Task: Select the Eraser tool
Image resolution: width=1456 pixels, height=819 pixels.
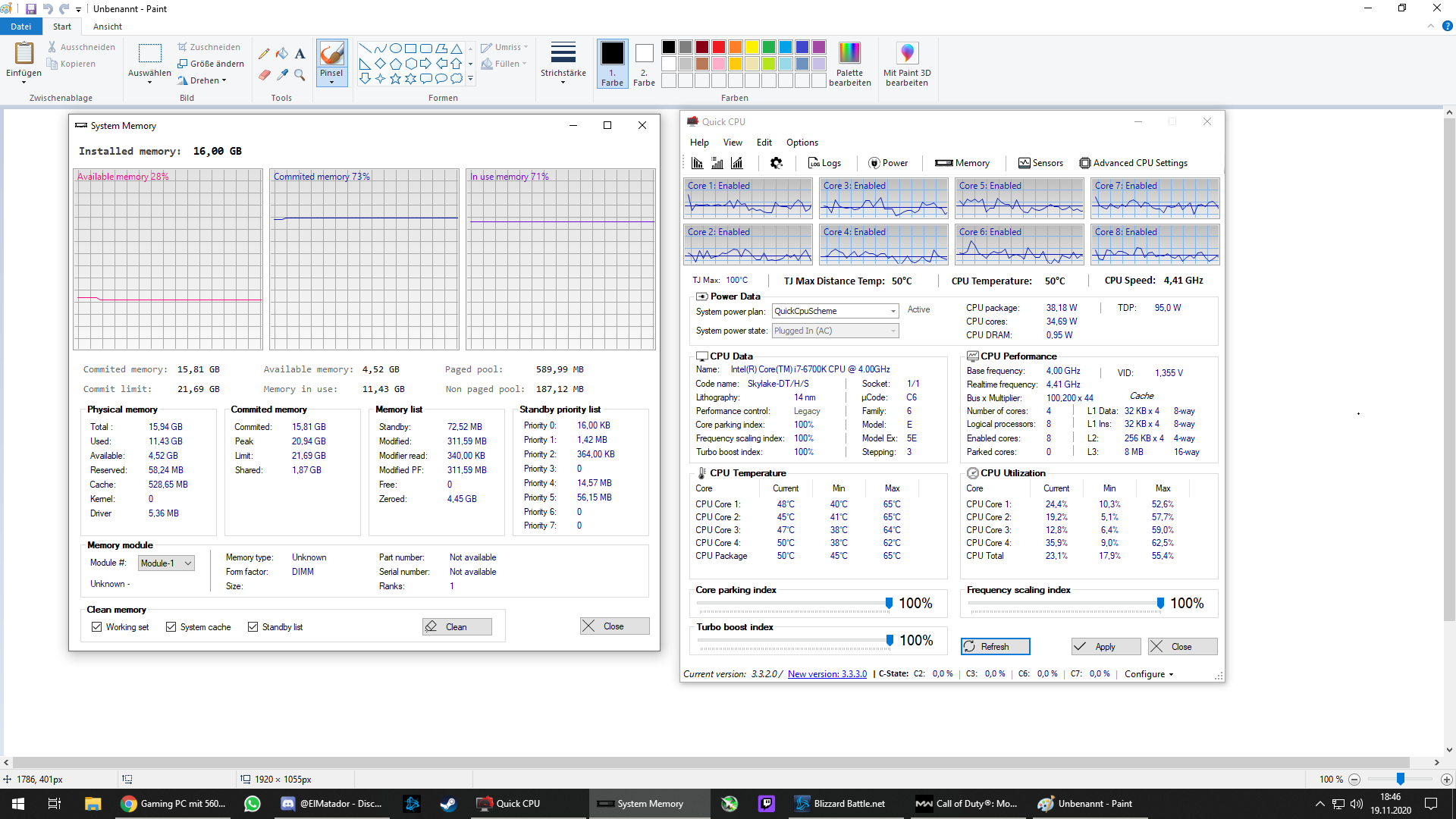Action: pos(264,75)
